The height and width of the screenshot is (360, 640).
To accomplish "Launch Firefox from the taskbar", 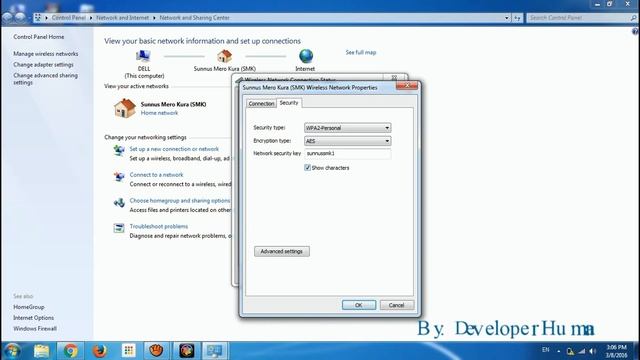I will tap(99, 351).
